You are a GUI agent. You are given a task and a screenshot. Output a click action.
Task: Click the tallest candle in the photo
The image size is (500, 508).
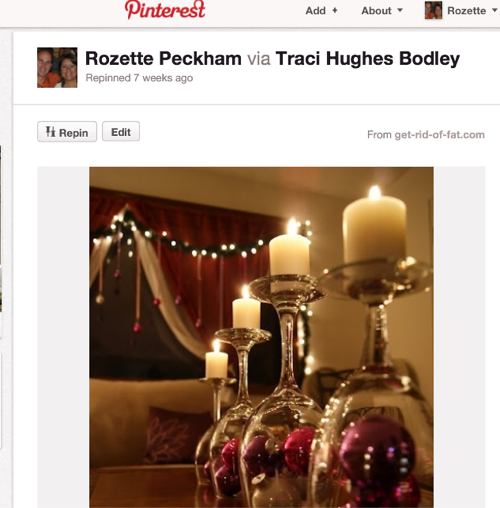pos(375,227)
